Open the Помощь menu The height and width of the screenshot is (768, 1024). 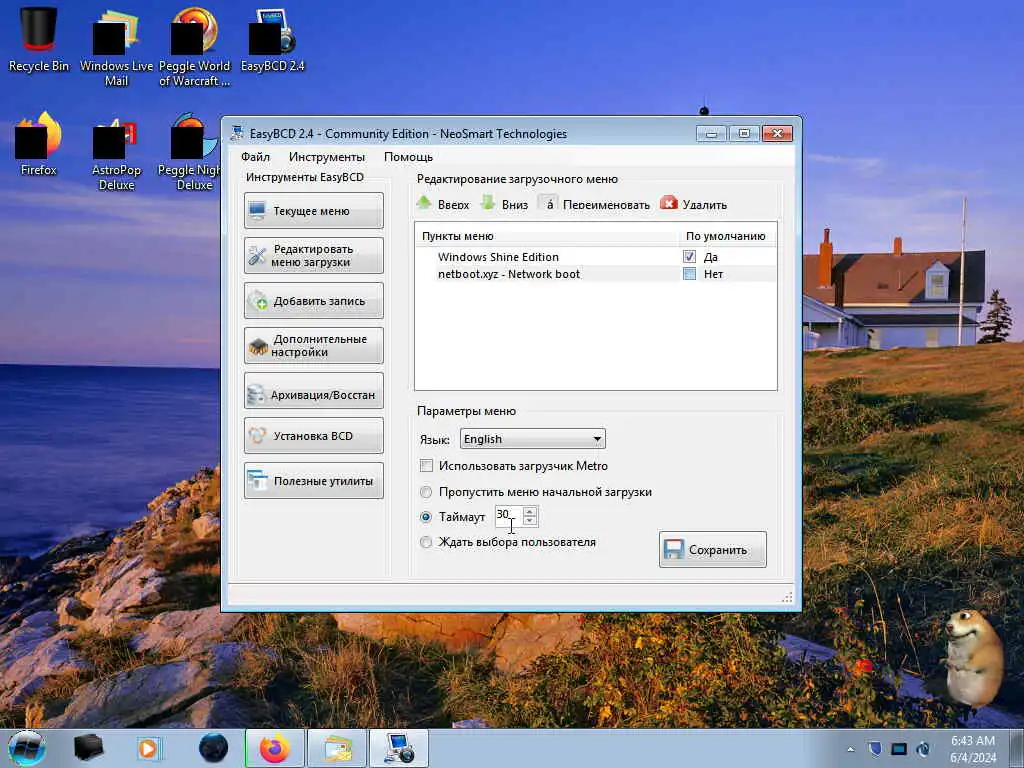(x=408, y=157)
